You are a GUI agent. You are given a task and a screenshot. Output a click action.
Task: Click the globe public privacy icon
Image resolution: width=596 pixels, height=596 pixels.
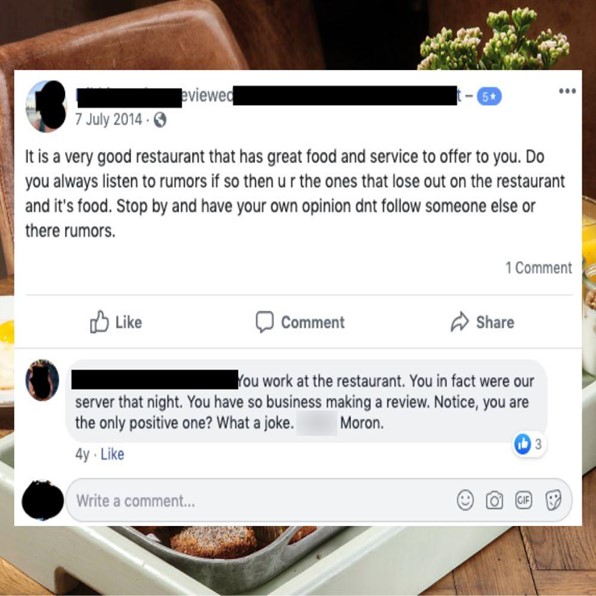pyautogui.click(x=160, y=120)
